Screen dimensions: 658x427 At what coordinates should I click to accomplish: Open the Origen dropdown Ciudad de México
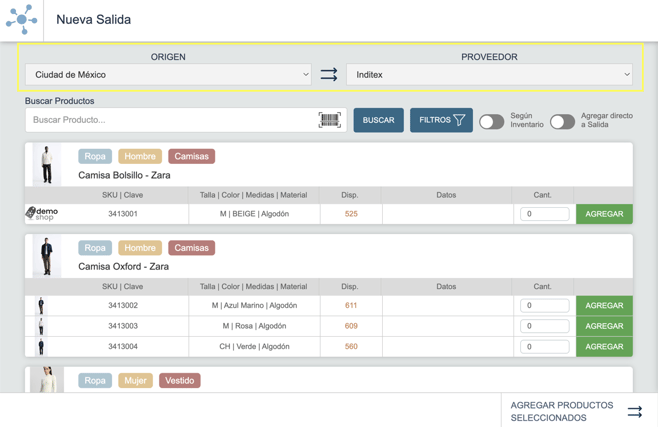pyautogui.click(x=168, y=75)
